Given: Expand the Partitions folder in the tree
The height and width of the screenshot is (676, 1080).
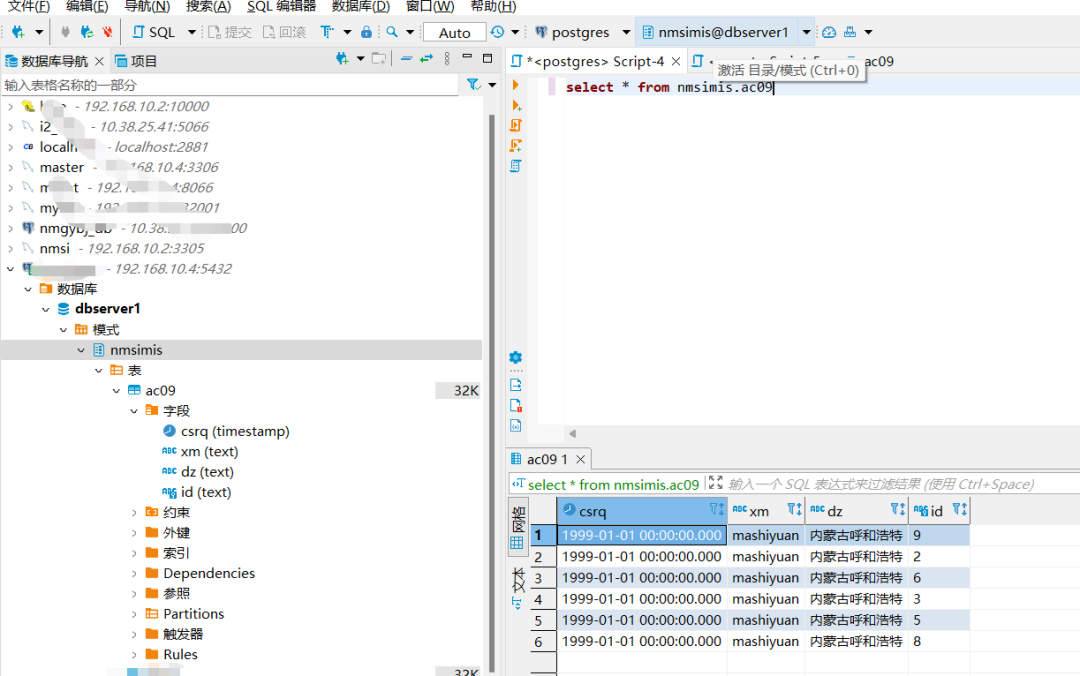Looking at the screenshot, I should tap(134, 614).
